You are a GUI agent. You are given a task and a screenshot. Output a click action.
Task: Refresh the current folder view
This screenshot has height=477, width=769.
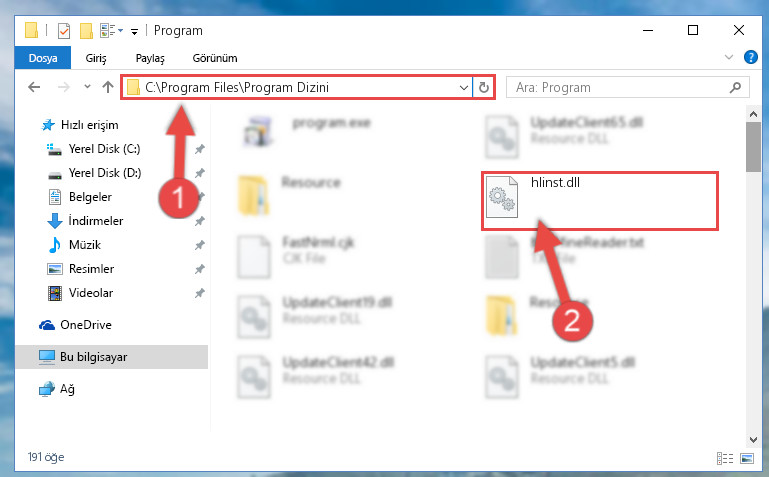(484, 87)
